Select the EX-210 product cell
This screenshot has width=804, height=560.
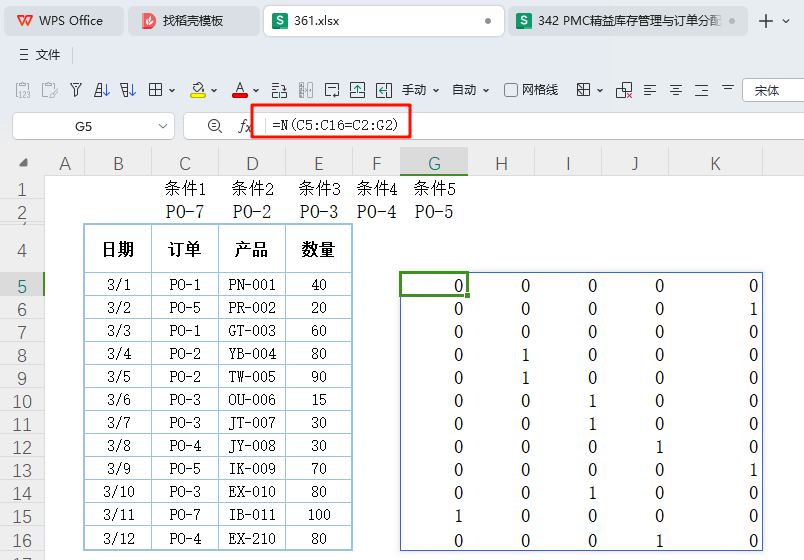[x=252, y=538]
